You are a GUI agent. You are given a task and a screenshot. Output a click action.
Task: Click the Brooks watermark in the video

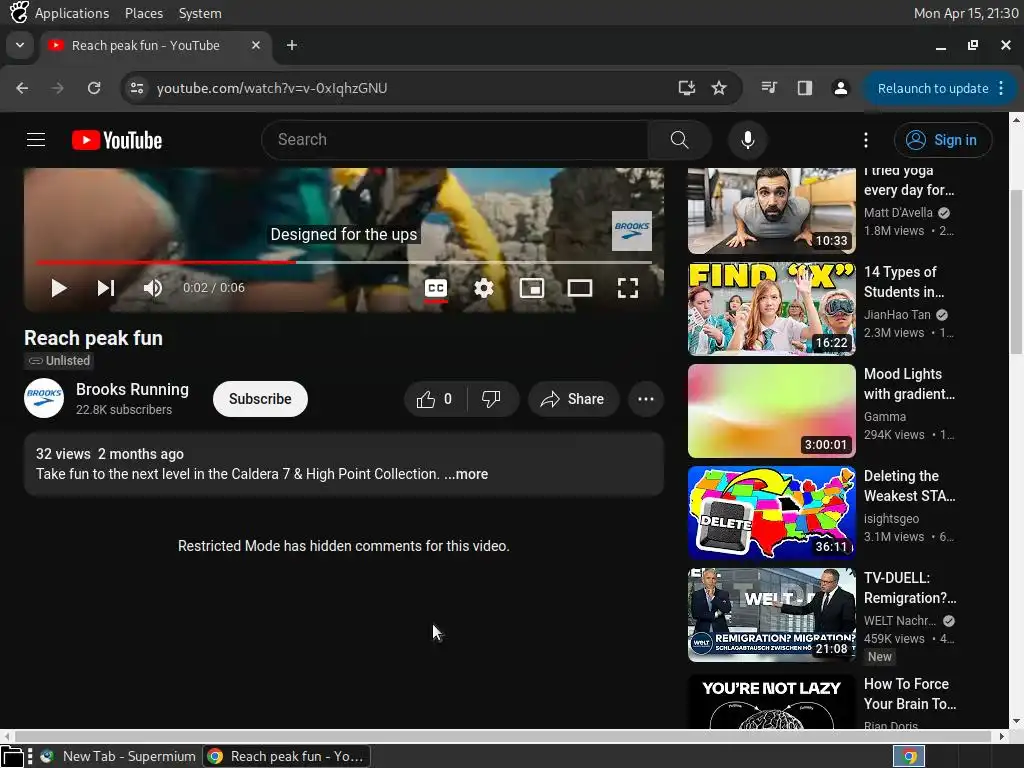pos(632,231)
